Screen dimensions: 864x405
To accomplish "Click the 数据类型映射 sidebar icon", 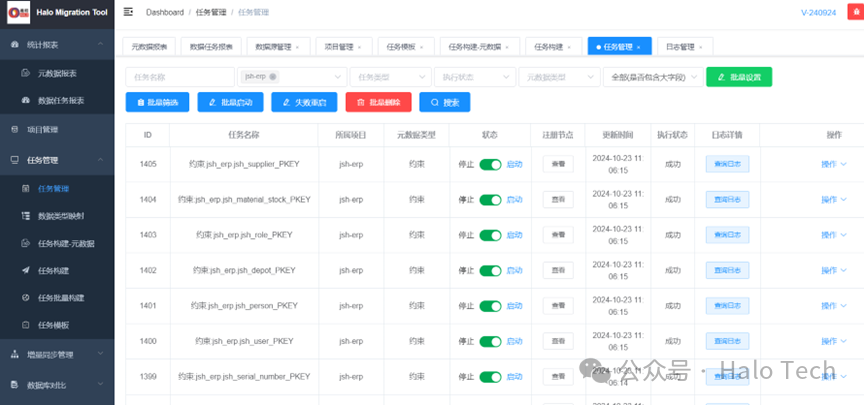I will (25, 216).
